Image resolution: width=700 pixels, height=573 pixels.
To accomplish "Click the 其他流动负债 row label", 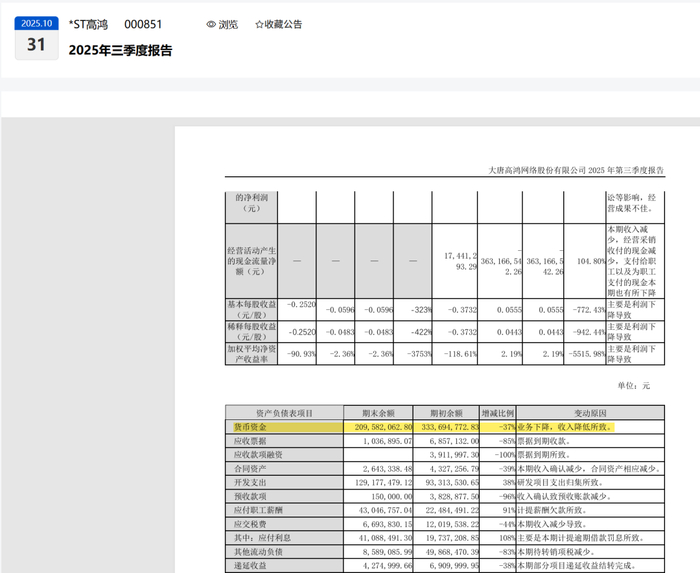I will pos(258,552).
